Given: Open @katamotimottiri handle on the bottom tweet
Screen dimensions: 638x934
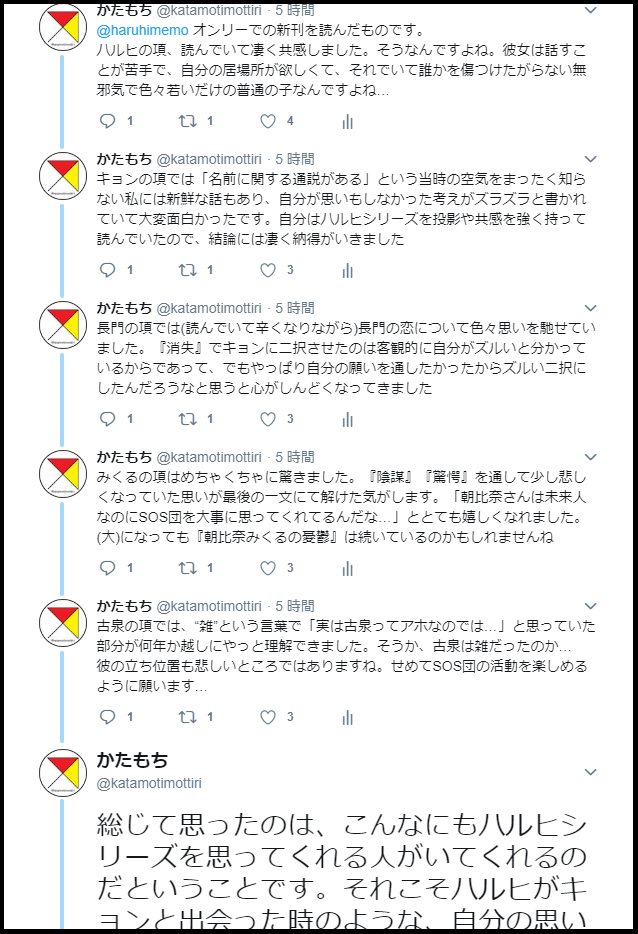Looking at the screenshot, I should coord(149,783).
